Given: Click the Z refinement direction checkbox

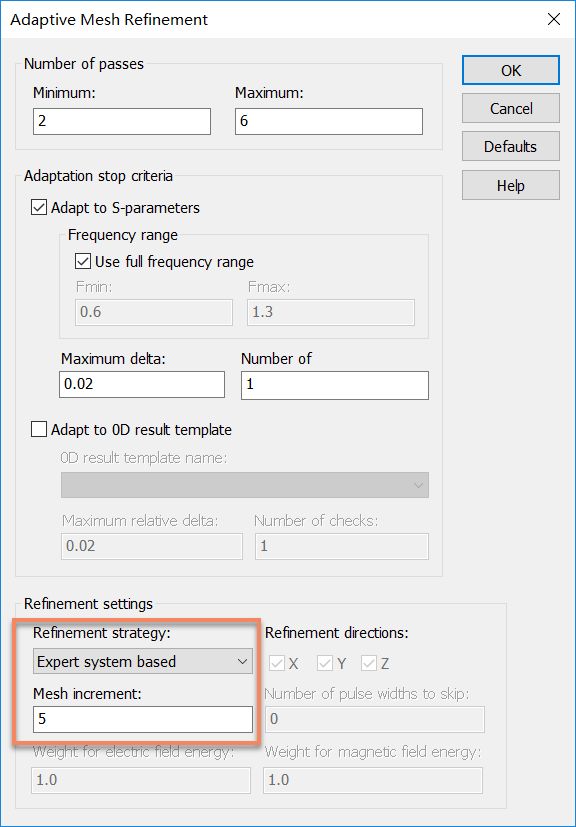Looking at the screenshot, I should click(369, 663).
